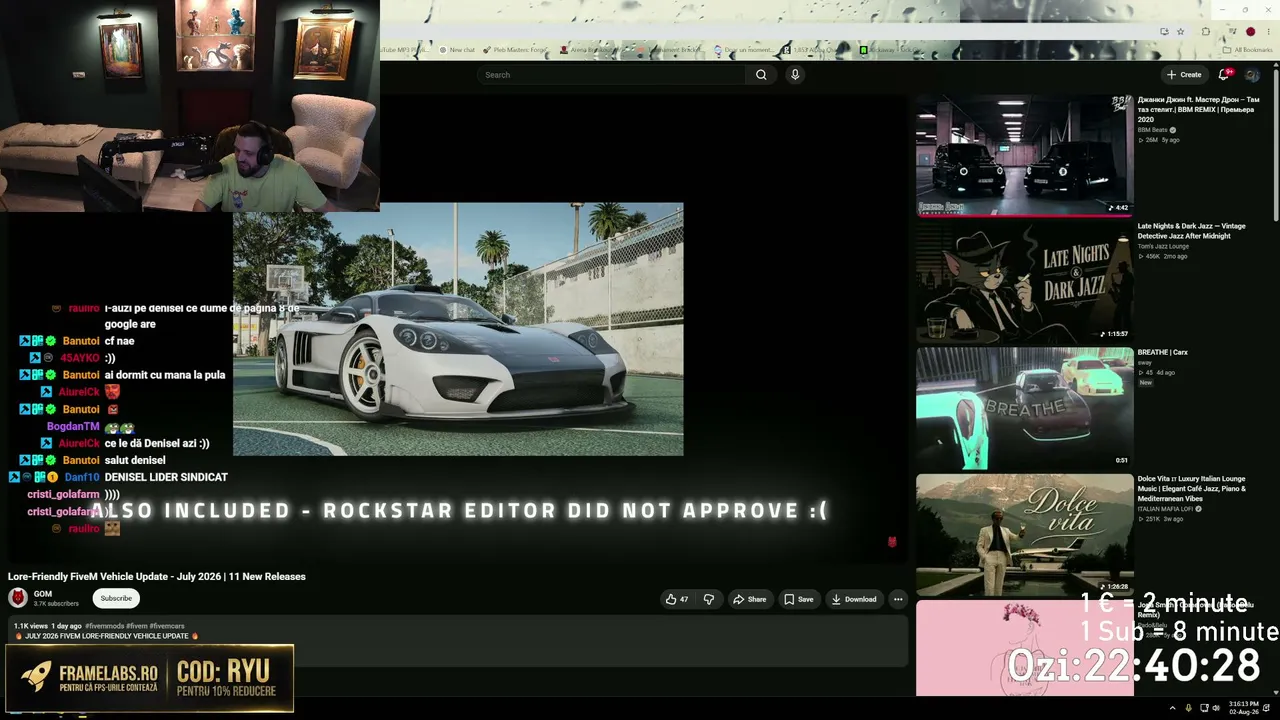This screenshot has width=1280, height=720.
Task: Save the video to a playlist
Action: point(798,599)
